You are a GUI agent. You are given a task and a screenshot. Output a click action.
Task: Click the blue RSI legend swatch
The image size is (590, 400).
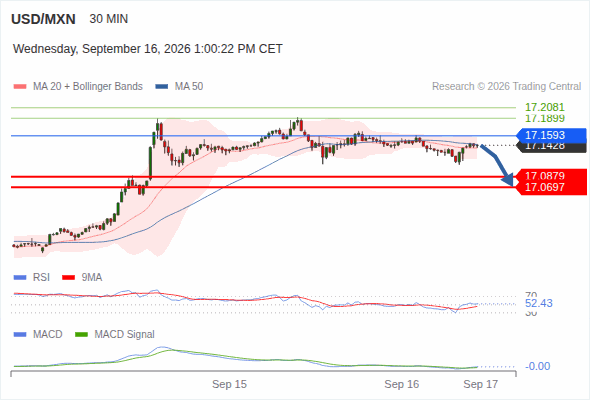20,278
